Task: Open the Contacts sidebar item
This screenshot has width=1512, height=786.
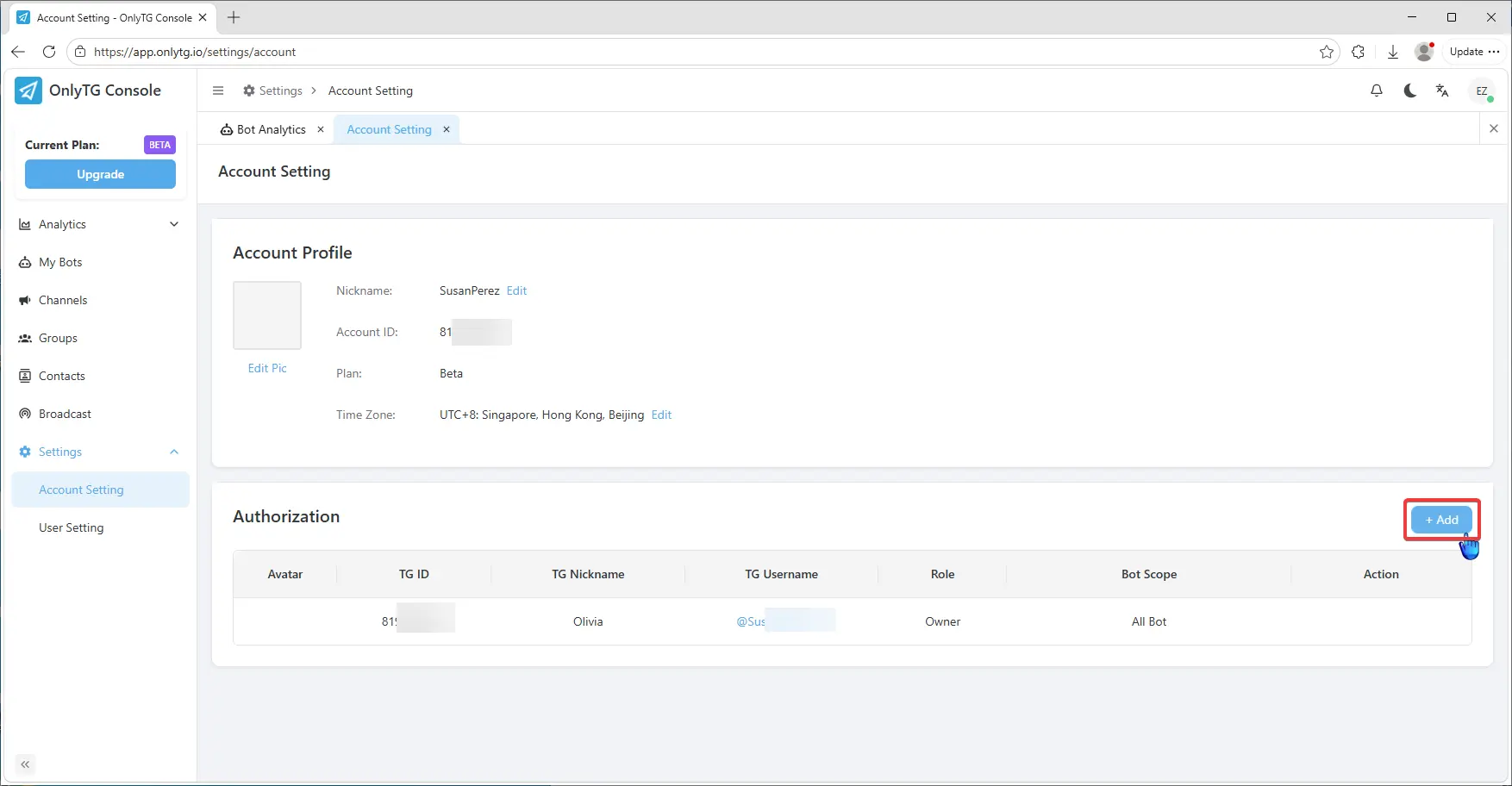Action: (x=62, y=376)
